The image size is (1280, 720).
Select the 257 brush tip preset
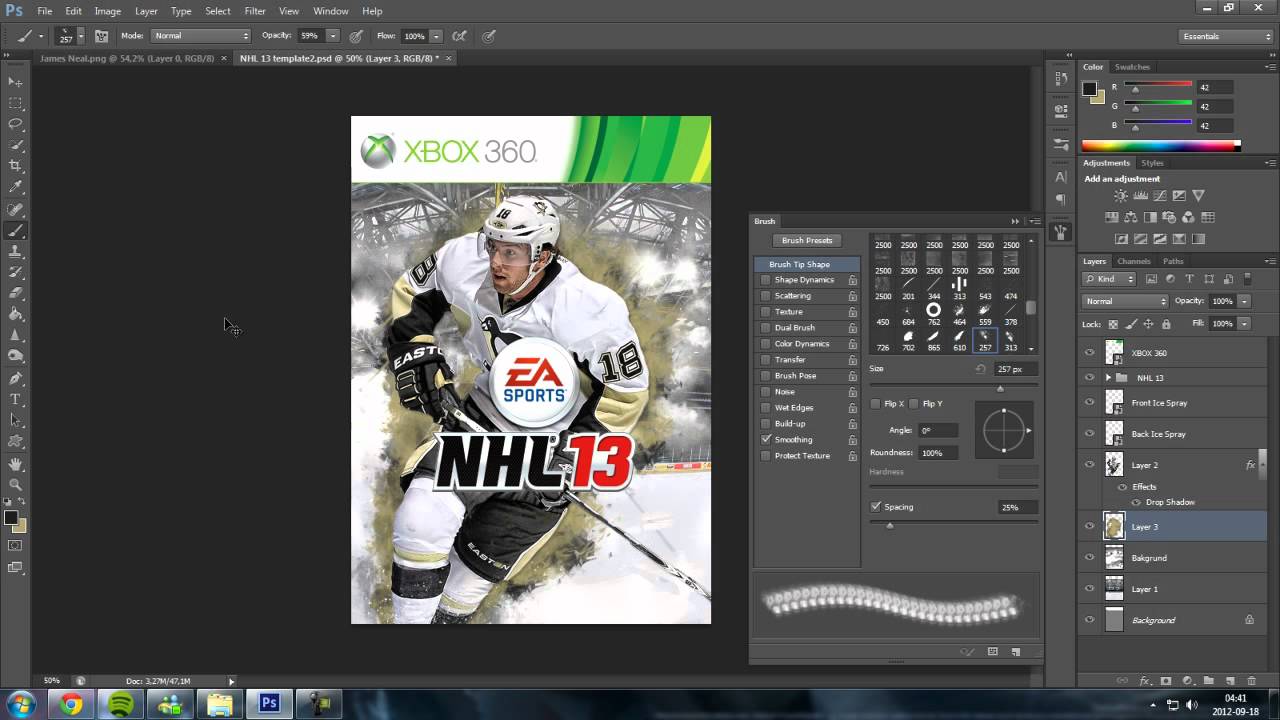click(985, 341)
